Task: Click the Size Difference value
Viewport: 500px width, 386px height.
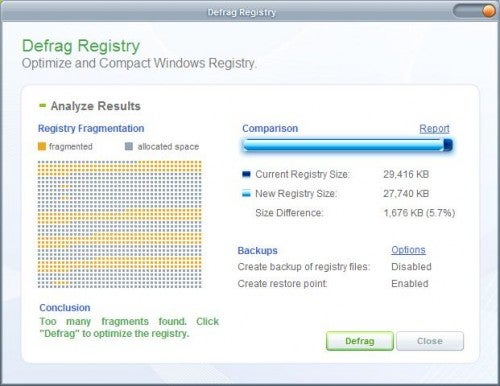Action: coord(419,213)
